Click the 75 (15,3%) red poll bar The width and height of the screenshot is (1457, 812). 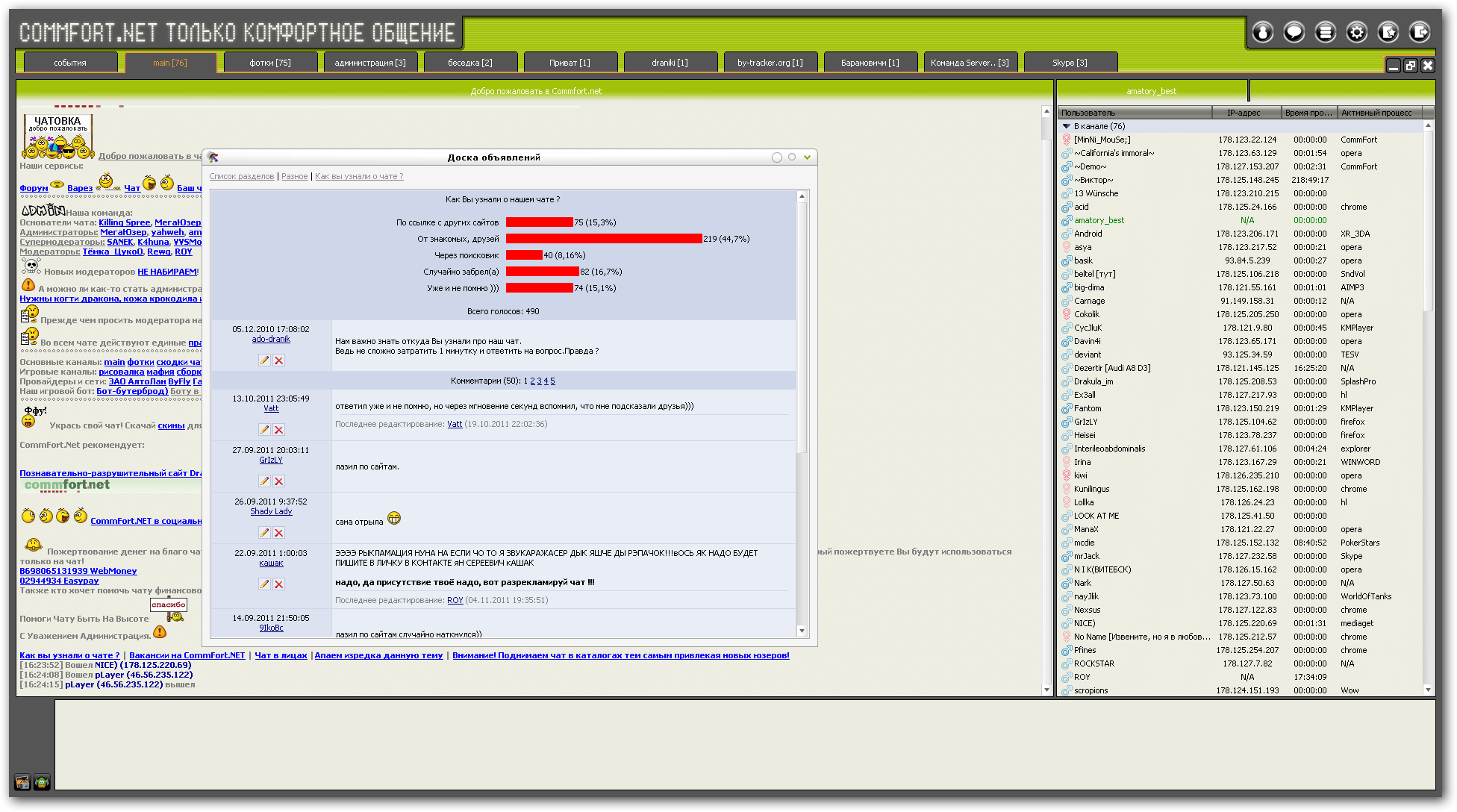(540, 222)
